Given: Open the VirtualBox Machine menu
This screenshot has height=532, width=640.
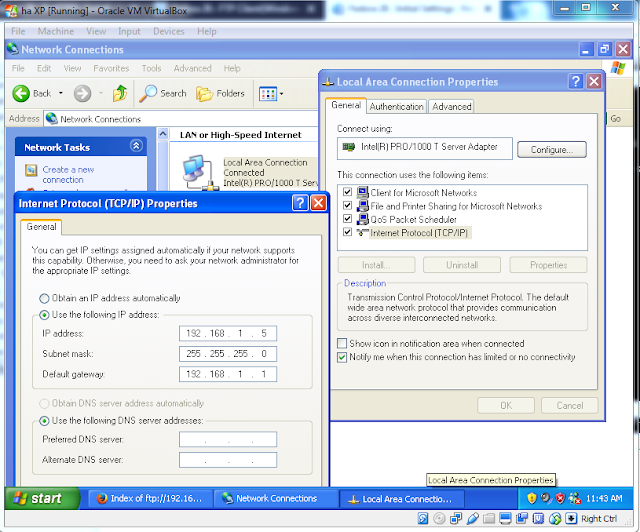Looking at the screenshot, I should point(56,31).
